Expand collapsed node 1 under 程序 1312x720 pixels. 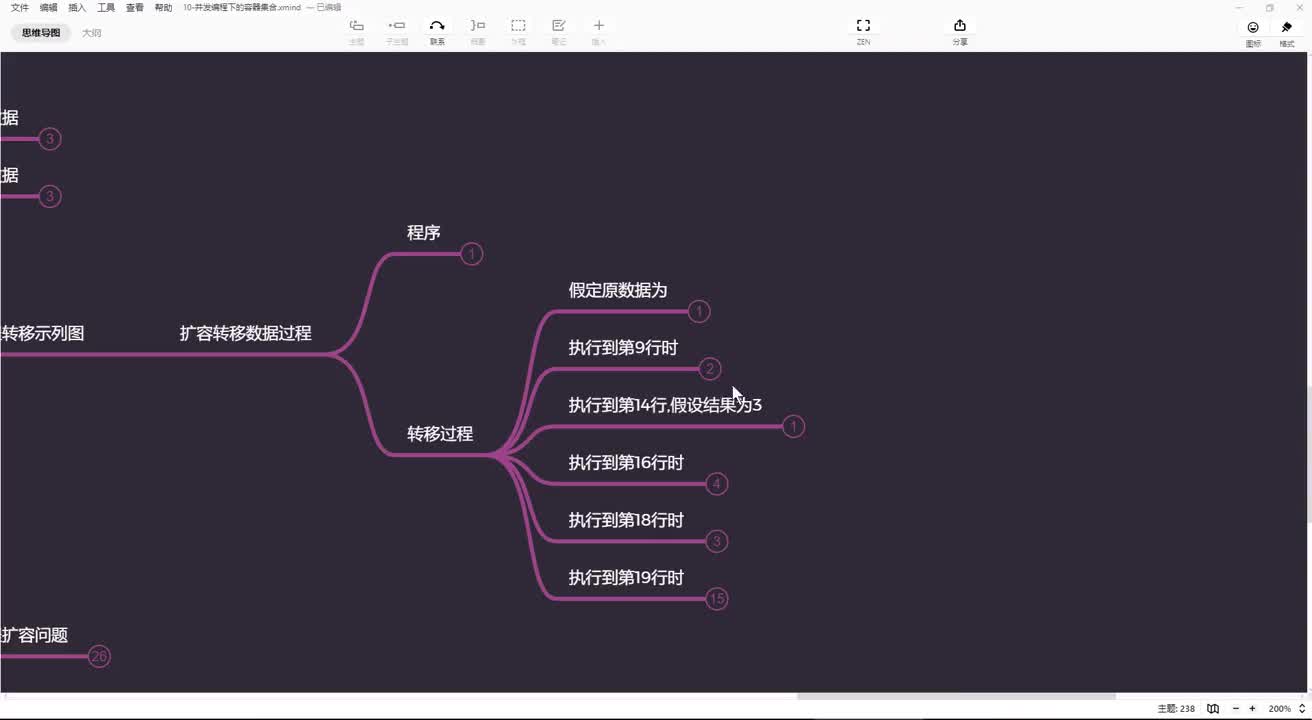coord(472,254)
